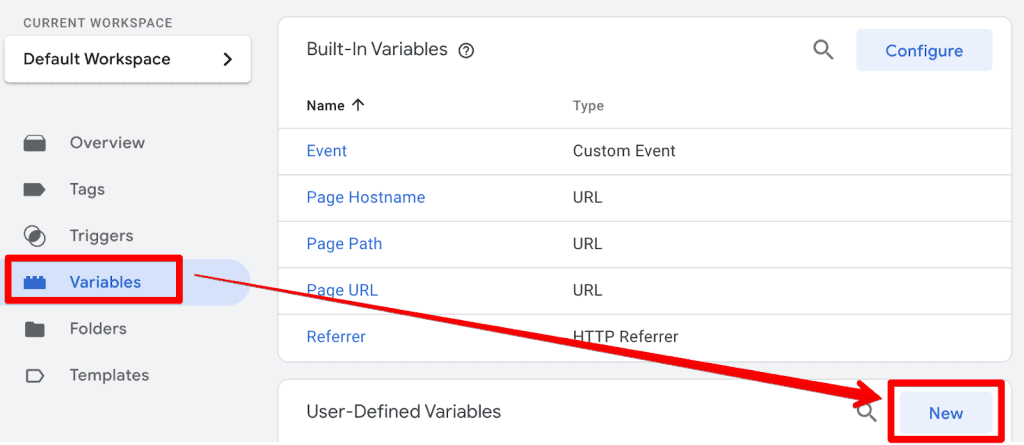Open the Page Hostname variable

pos(366,197)
